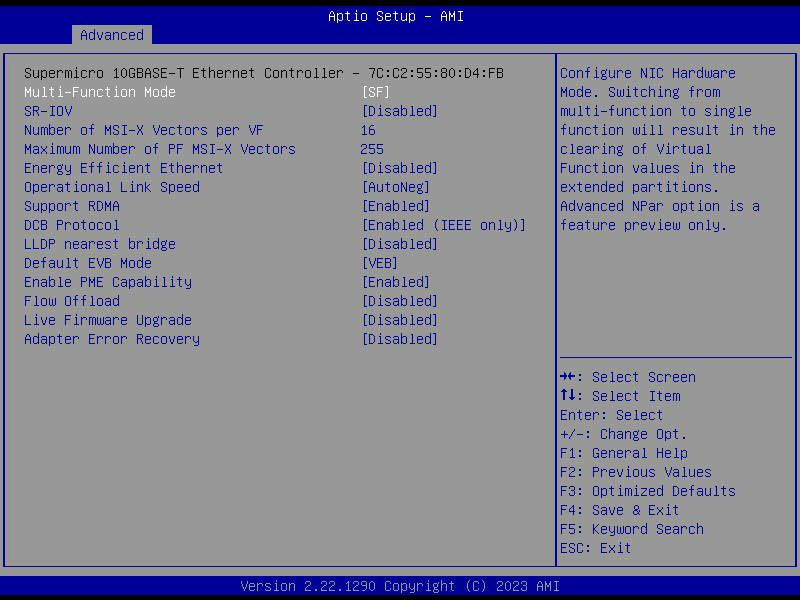Select Maximum Number of PF MSI-X Vectors

pyautogui.click(x=160, y=149)
